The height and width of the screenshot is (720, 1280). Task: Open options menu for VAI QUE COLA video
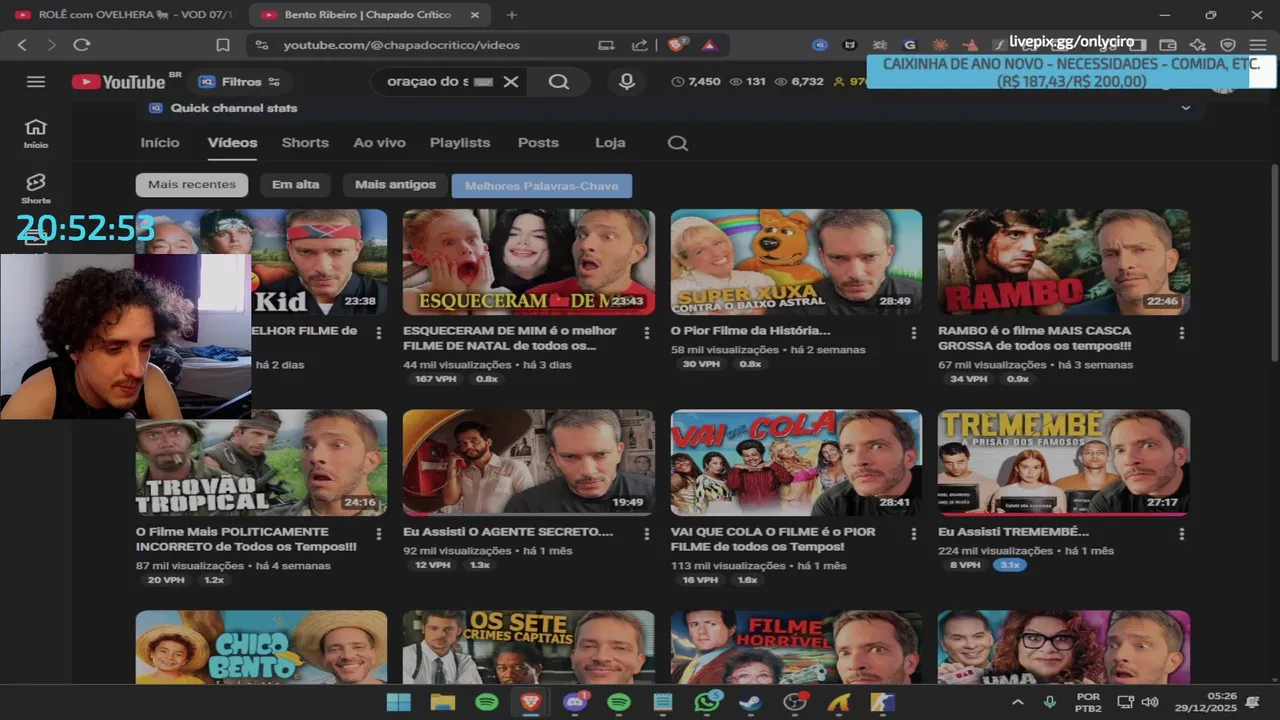click(914, 534)
